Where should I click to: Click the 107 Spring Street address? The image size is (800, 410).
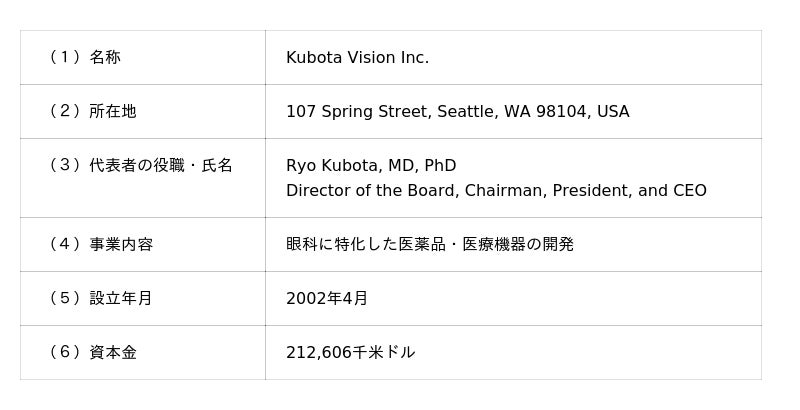point(457,112)
